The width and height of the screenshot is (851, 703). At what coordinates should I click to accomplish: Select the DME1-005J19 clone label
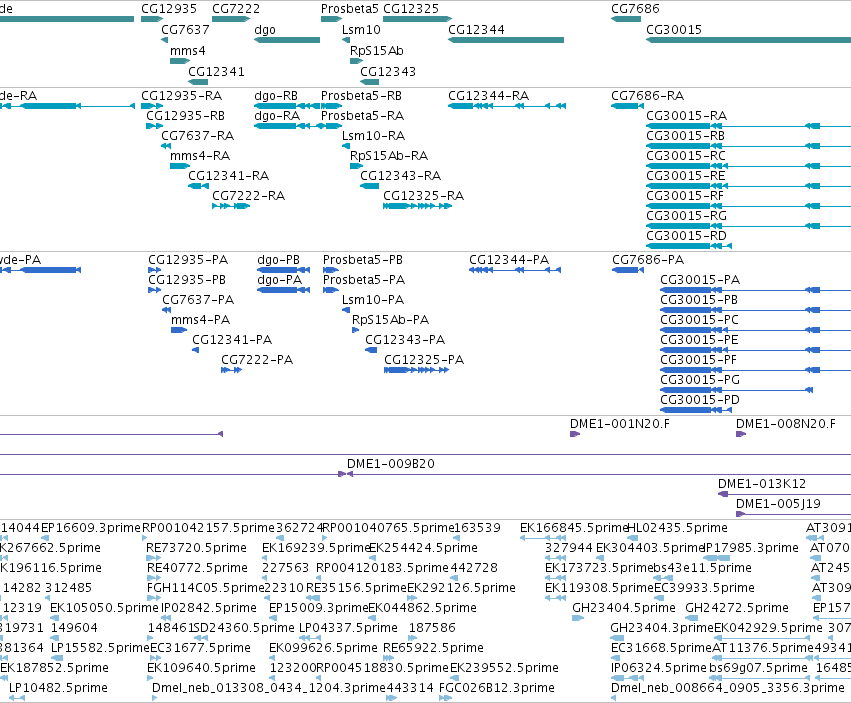pos(778,505)
